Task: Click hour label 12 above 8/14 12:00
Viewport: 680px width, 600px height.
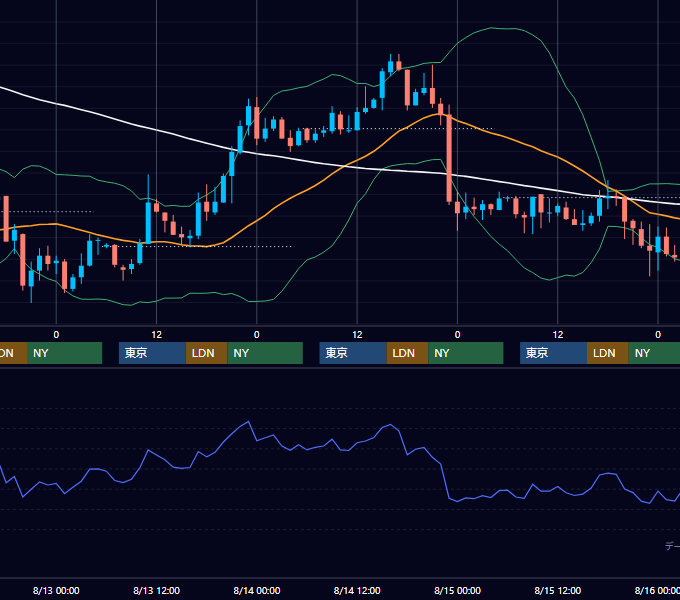Action: point(357,335)
